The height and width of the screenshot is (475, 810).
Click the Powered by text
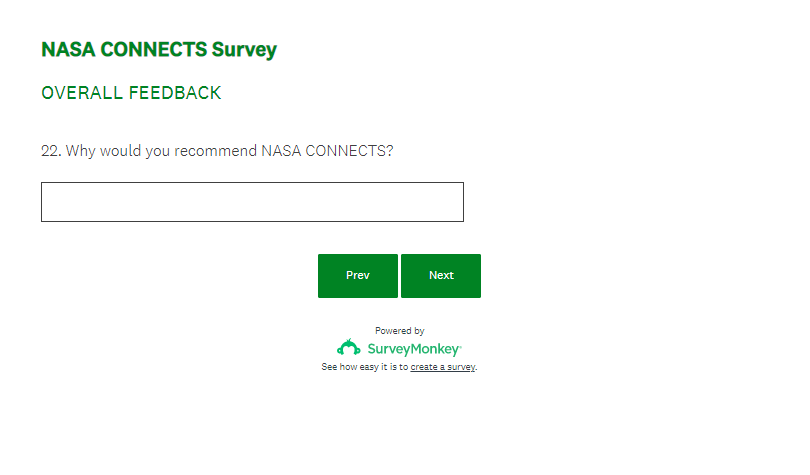point(400,330)
